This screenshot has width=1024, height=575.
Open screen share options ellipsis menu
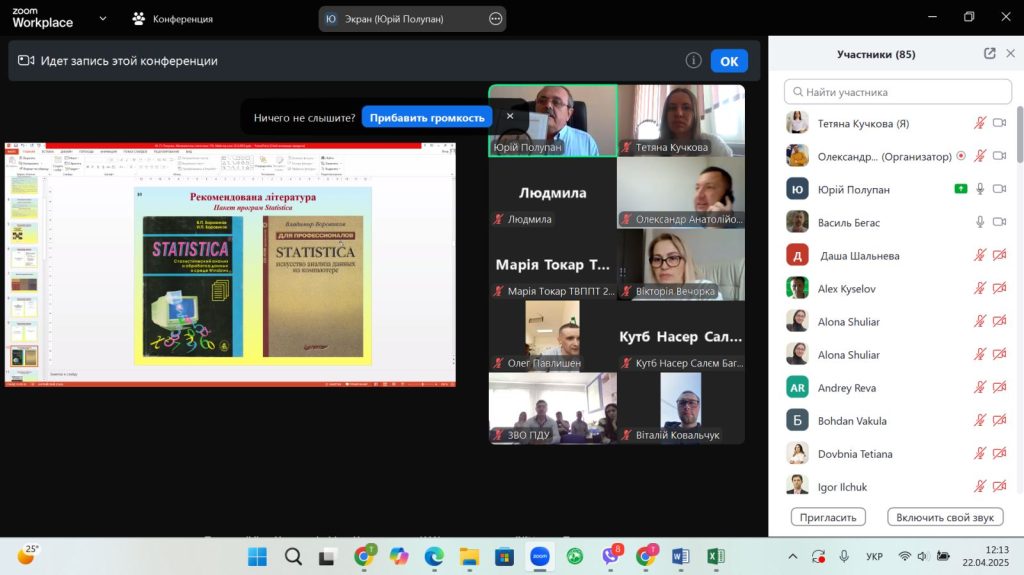point(496,19)
